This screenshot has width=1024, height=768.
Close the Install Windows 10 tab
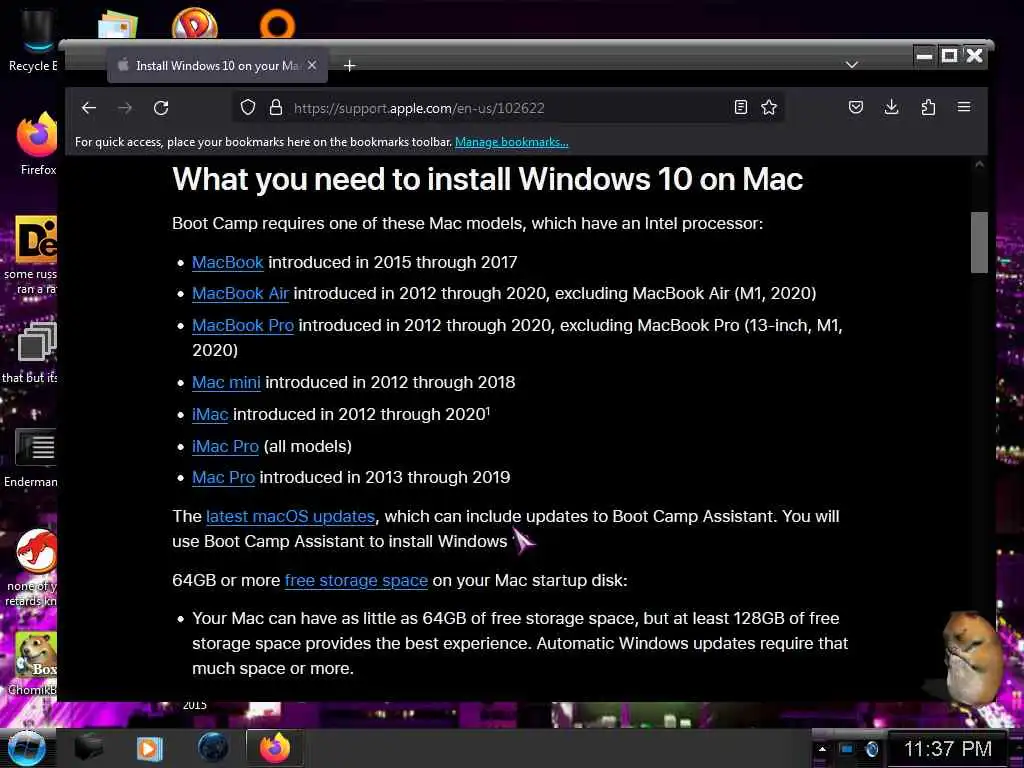coord(312,65)
